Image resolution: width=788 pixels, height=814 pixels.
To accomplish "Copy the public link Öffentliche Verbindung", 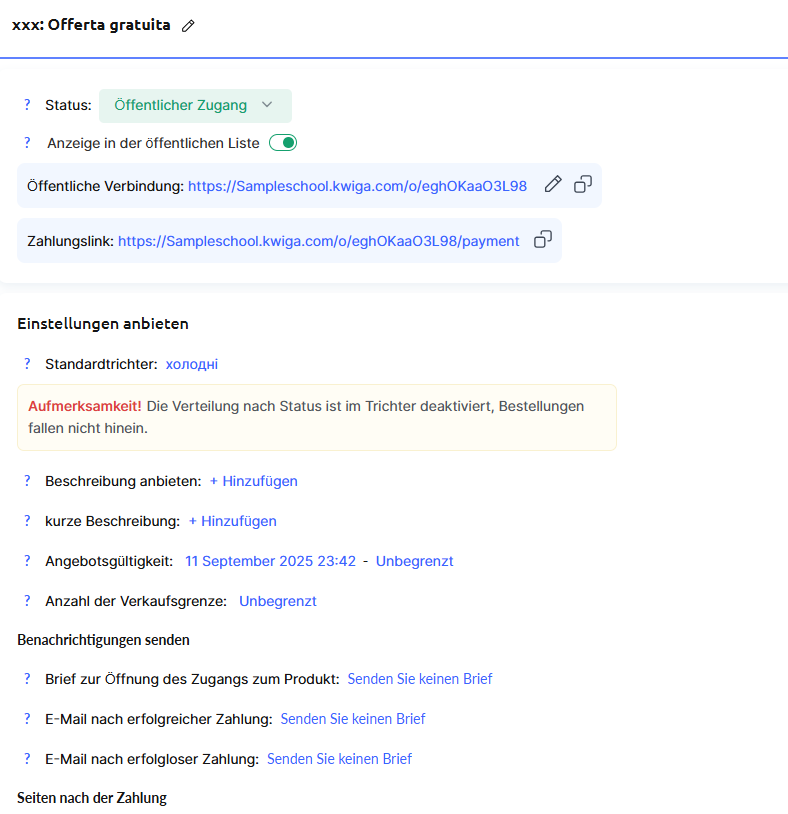I will point(582,184).
